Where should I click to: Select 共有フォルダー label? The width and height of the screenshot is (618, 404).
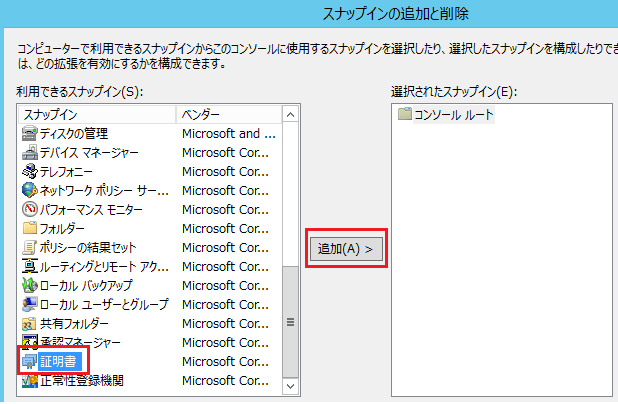pos(74,324)
